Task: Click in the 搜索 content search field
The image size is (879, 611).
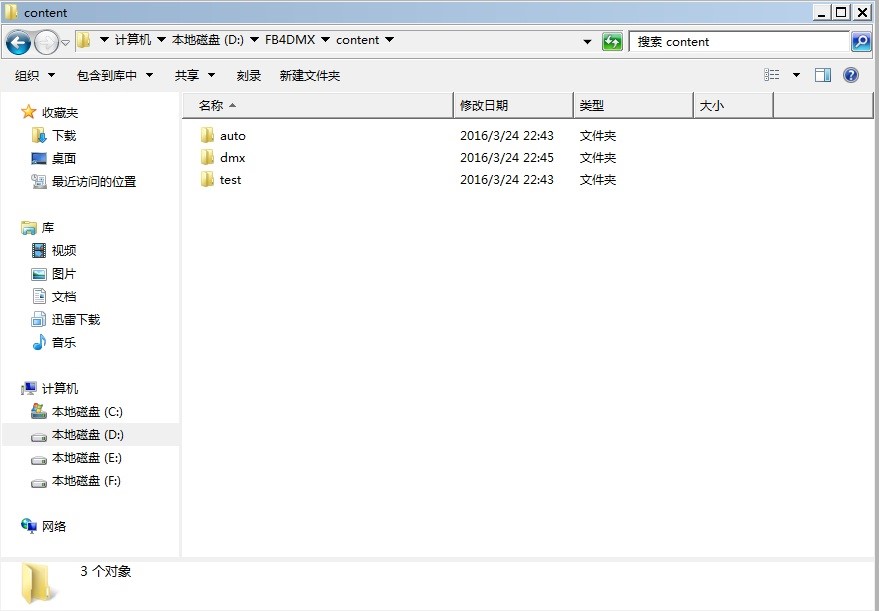Action: (x=740, y=42)
